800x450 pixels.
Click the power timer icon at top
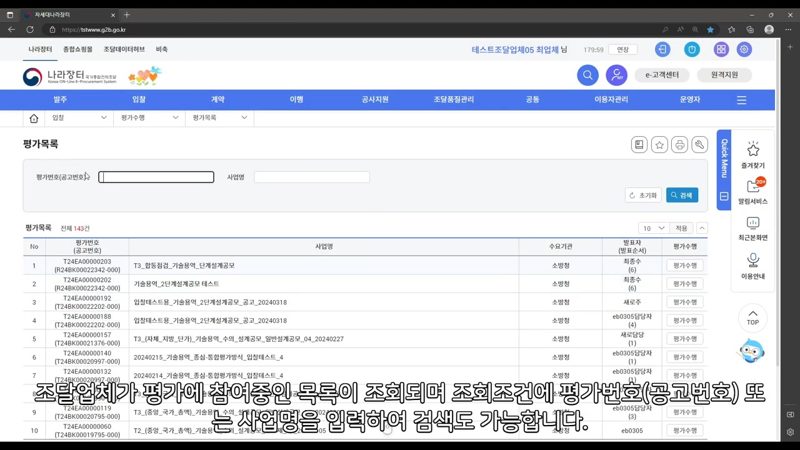[692, 49]
